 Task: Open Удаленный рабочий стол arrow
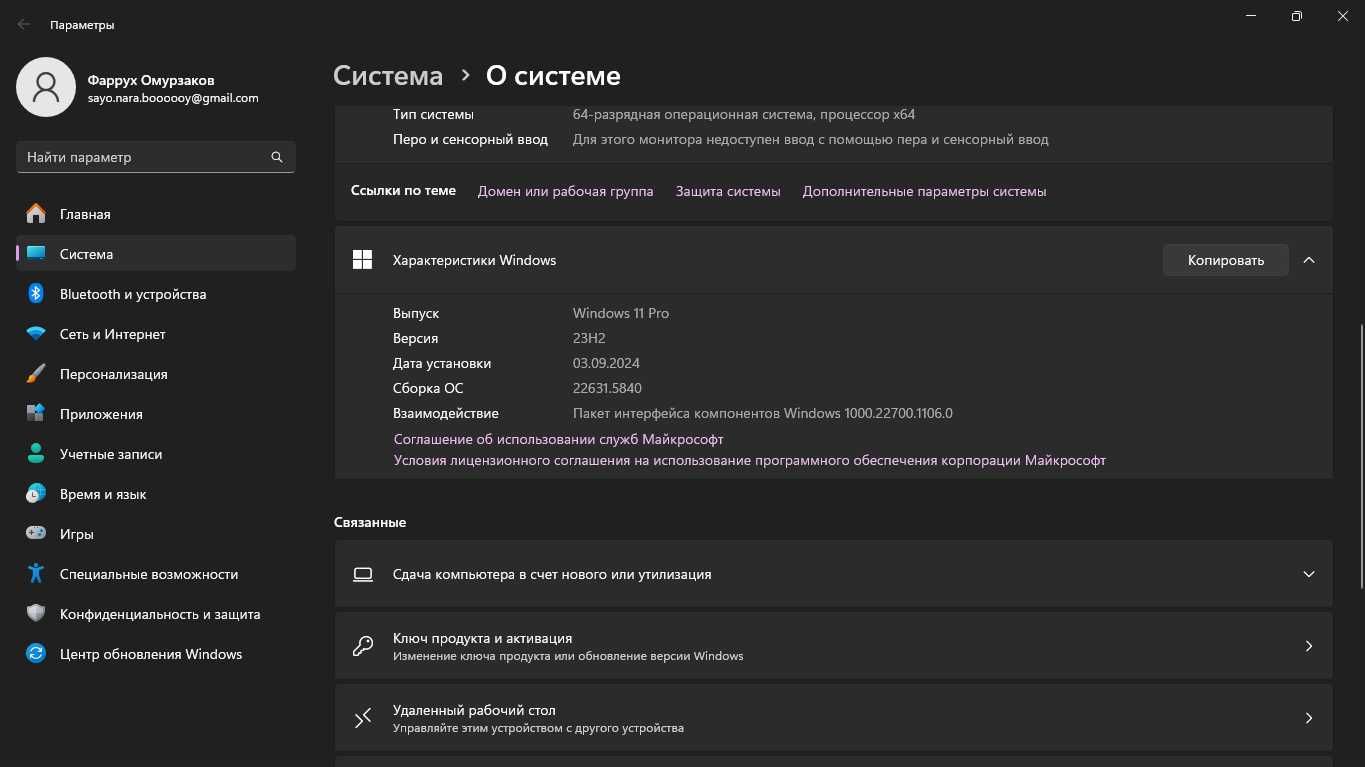1309,718
